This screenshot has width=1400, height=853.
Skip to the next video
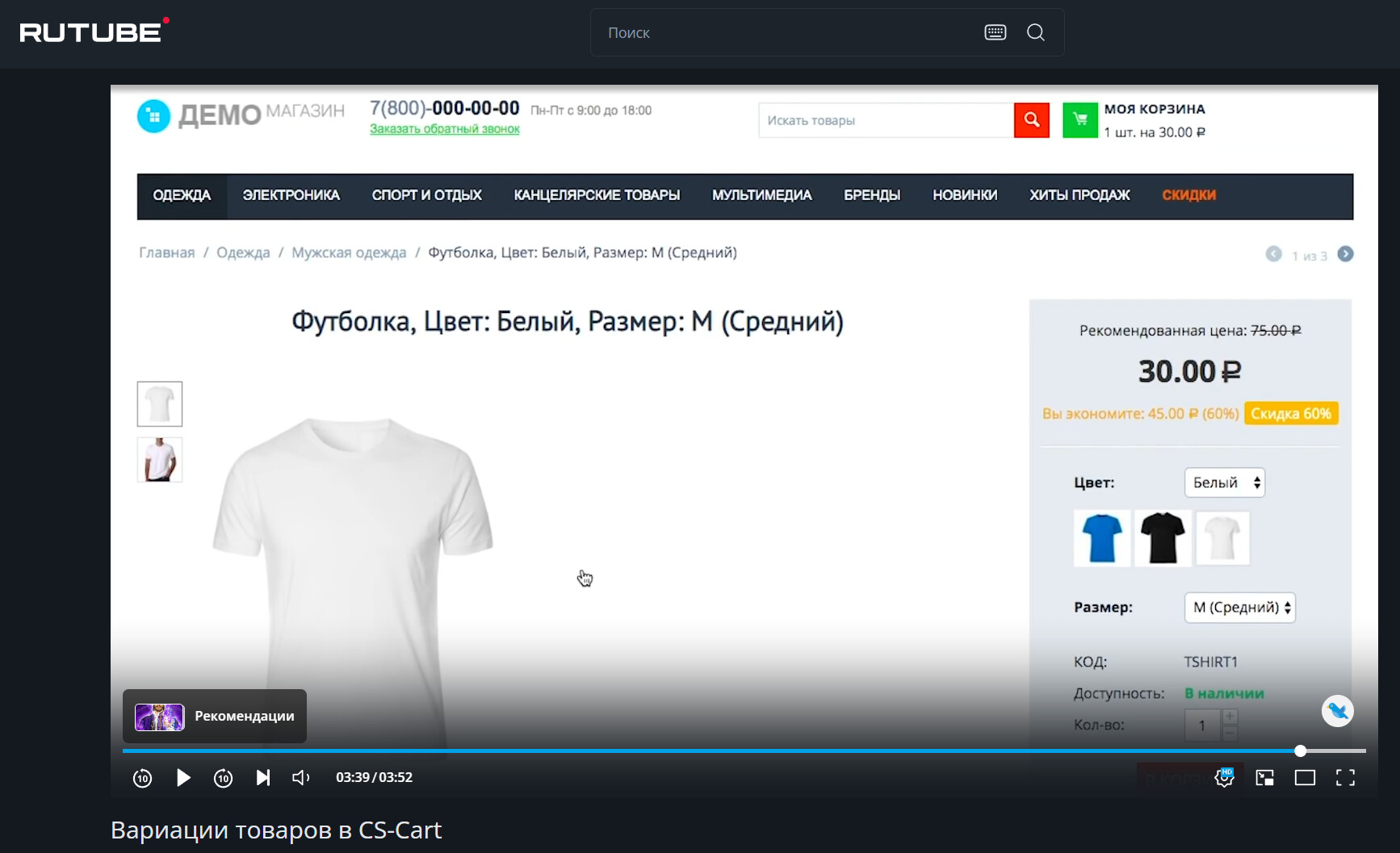coord(262,777)
